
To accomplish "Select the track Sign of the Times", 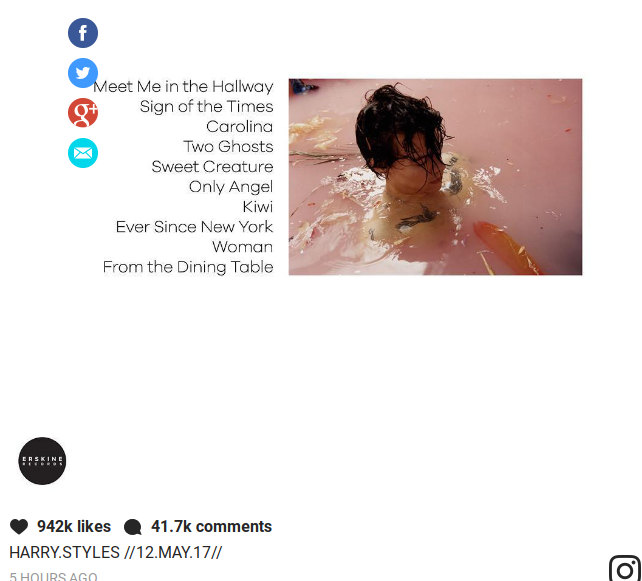I will click(206, 106).
